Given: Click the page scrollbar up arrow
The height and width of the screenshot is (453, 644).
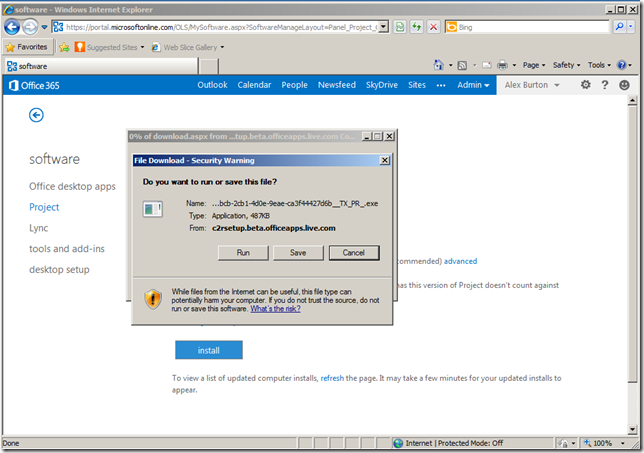Looking at the screenshot, I should tap(632, 101).
